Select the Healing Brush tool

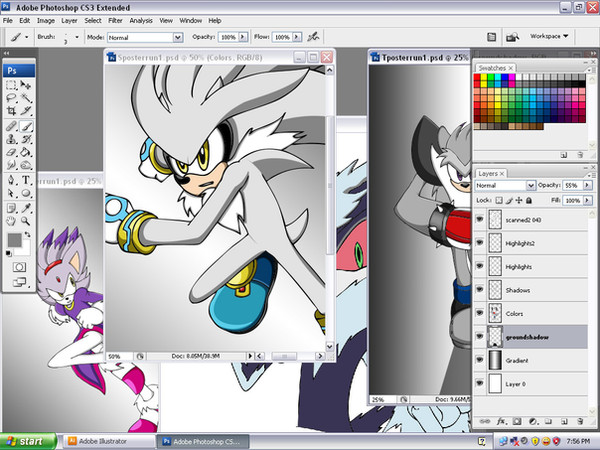point(11,126)
